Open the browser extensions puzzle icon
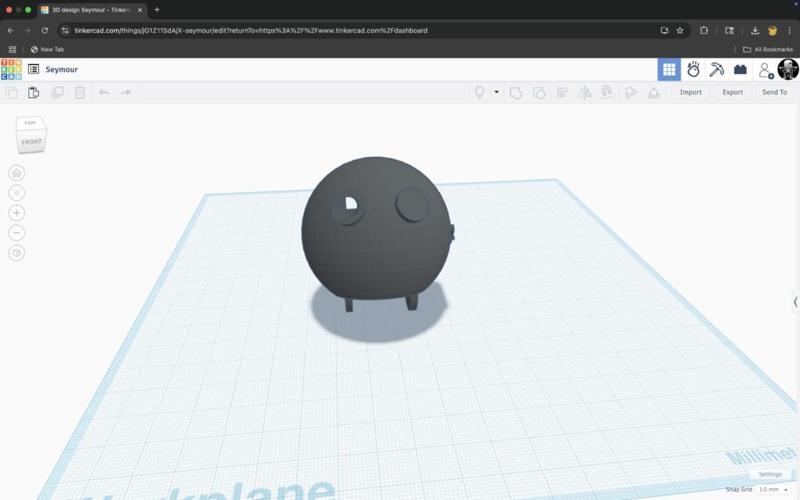This screenshot has height=500, width=800. pos(704,31)
